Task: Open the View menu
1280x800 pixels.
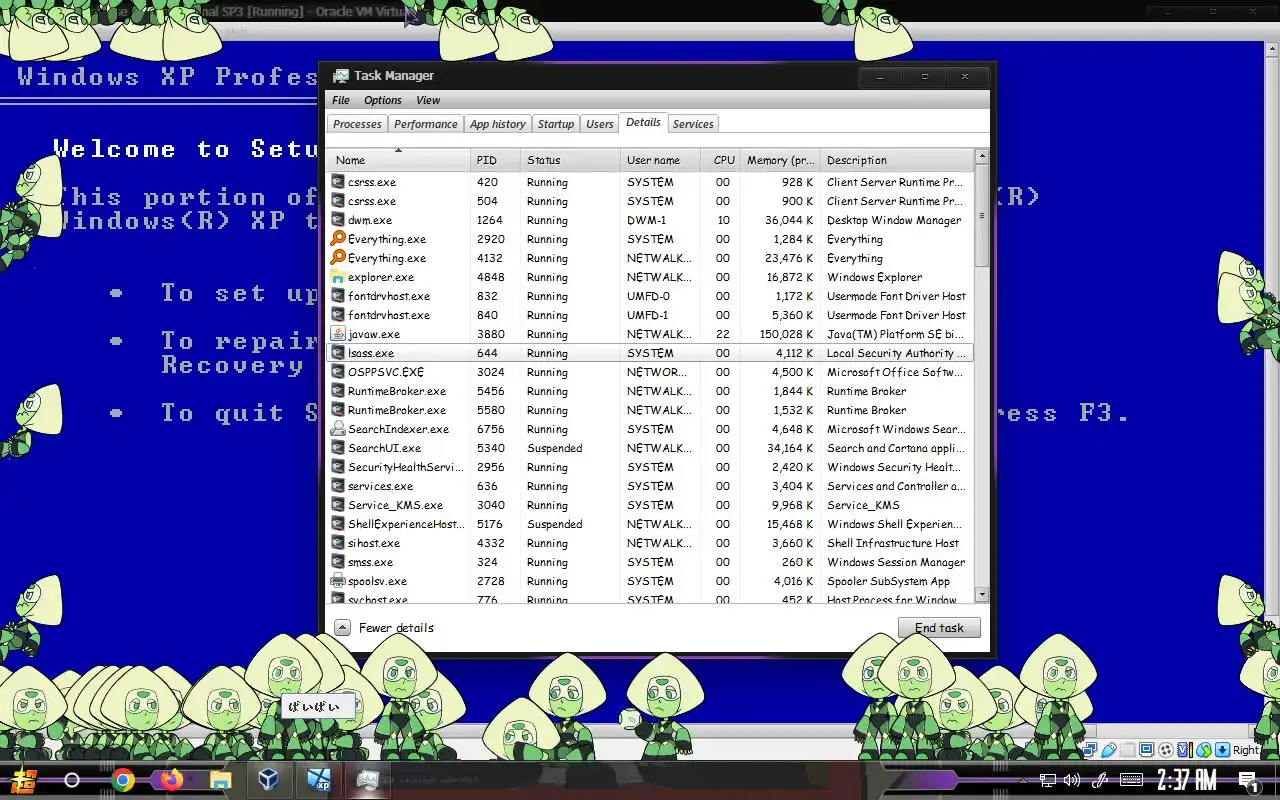Action: pos(428,100)
